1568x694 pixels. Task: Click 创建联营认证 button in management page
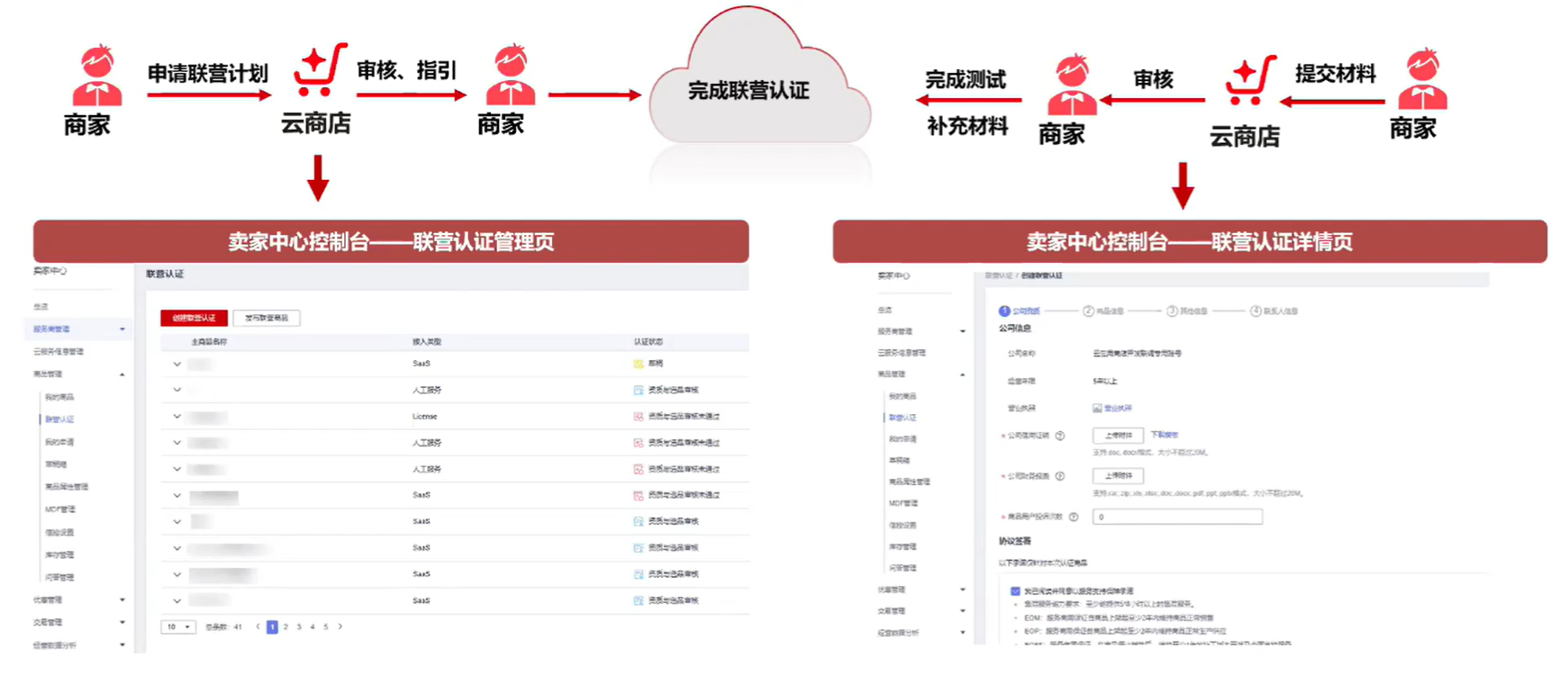coord(194,318)
